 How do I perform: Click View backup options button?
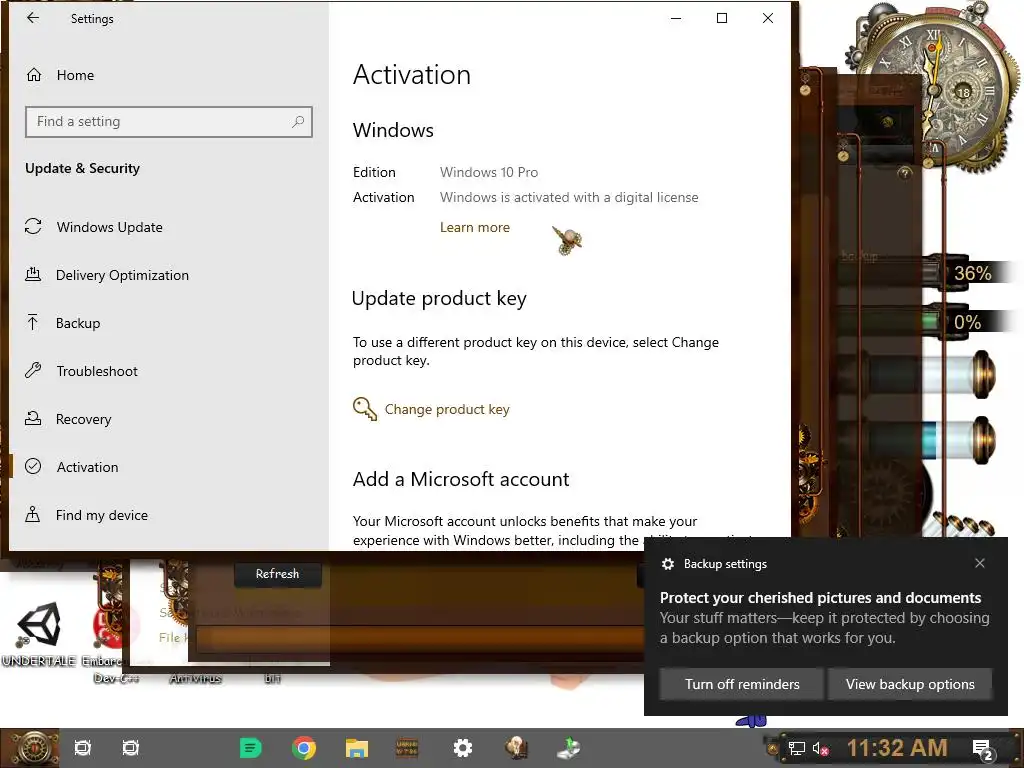910,684
